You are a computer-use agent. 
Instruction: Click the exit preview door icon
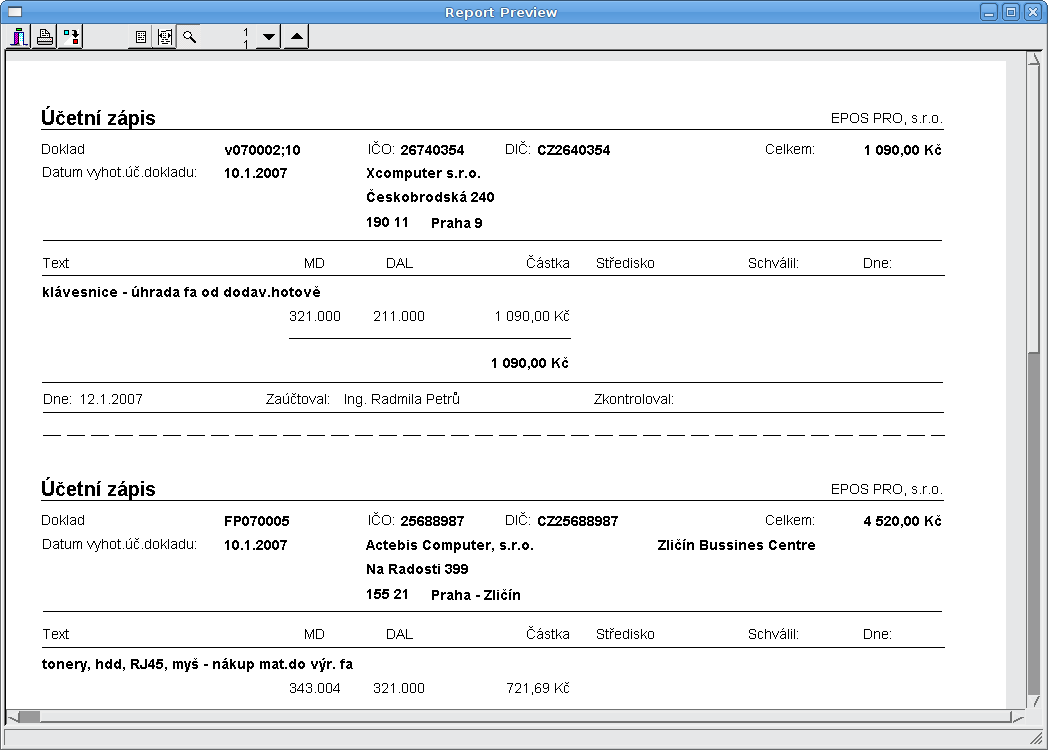pyautogui.click(x=19, y=38)
